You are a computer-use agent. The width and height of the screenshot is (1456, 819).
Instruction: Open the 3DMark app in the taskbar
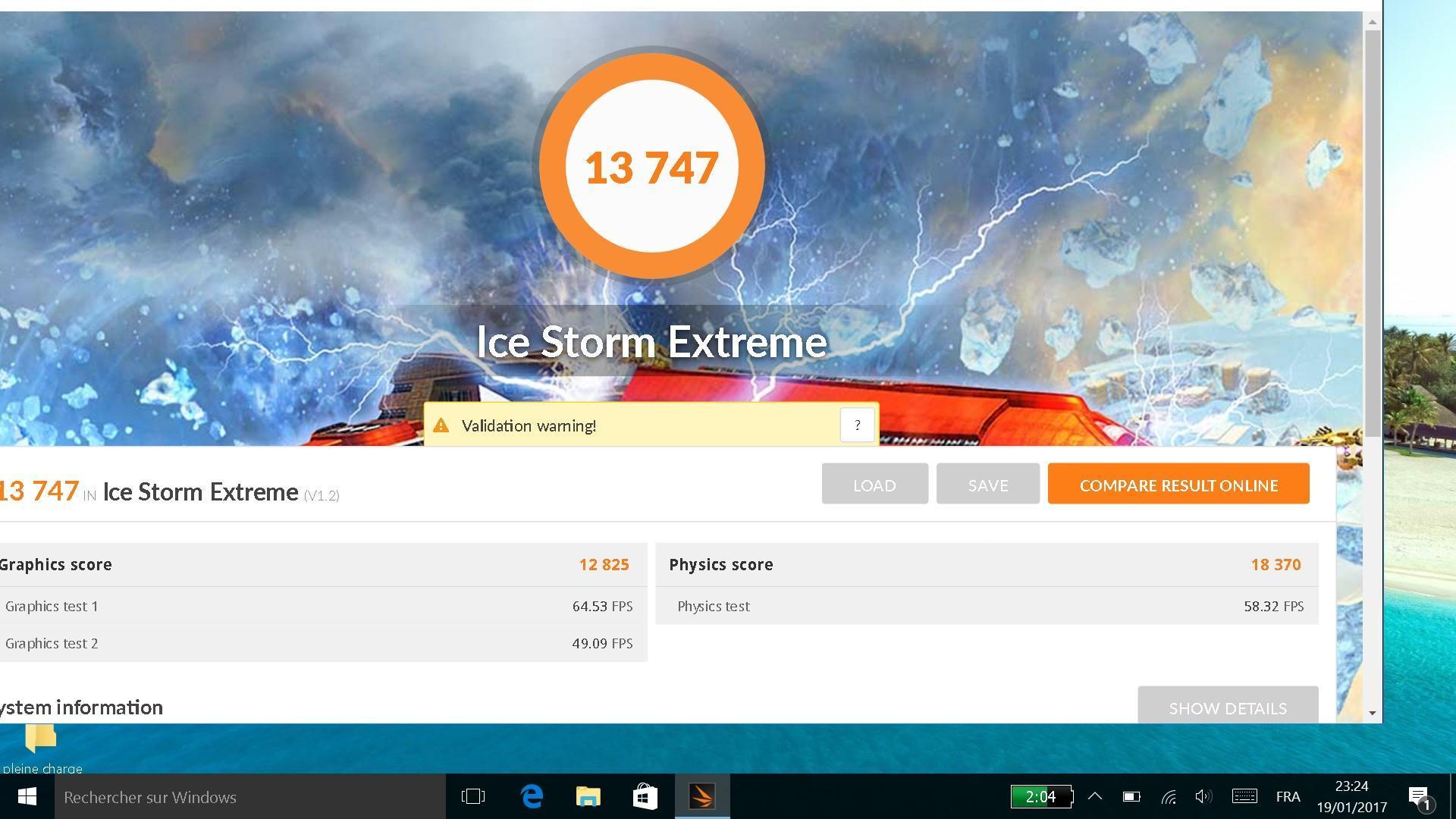702,796
